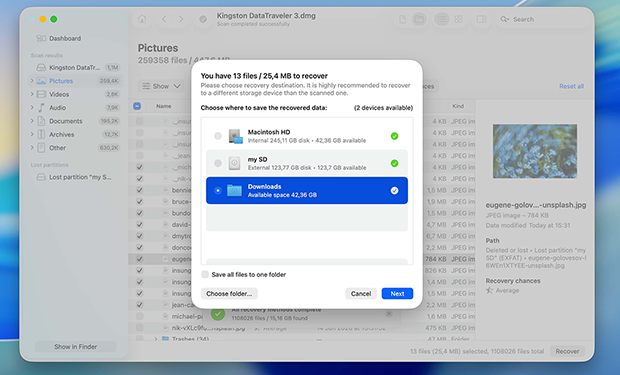Click Downloads folder icon

coord(234,190)
